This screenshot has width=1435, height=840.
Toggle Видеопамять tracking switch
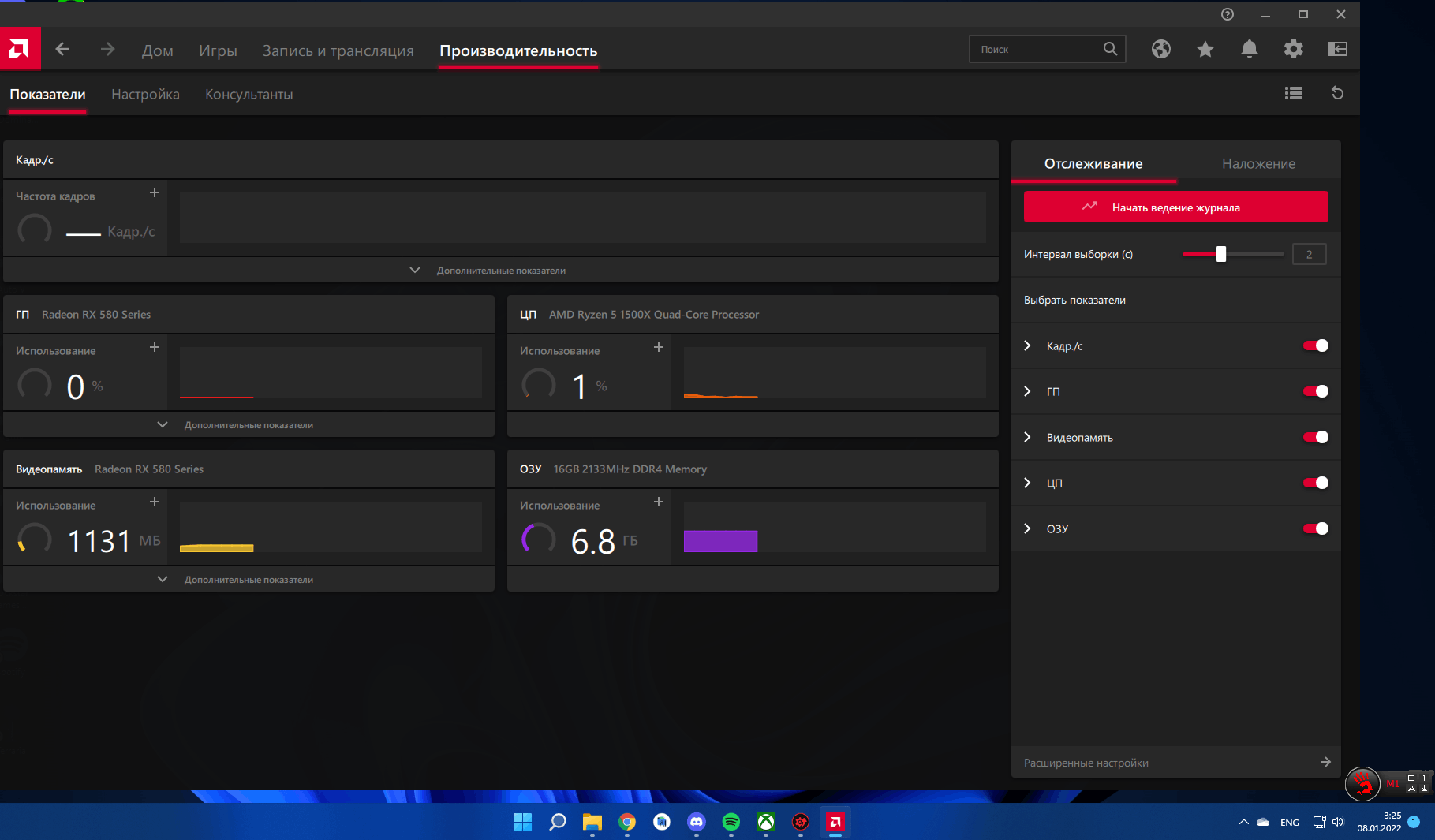point(1315,437)
